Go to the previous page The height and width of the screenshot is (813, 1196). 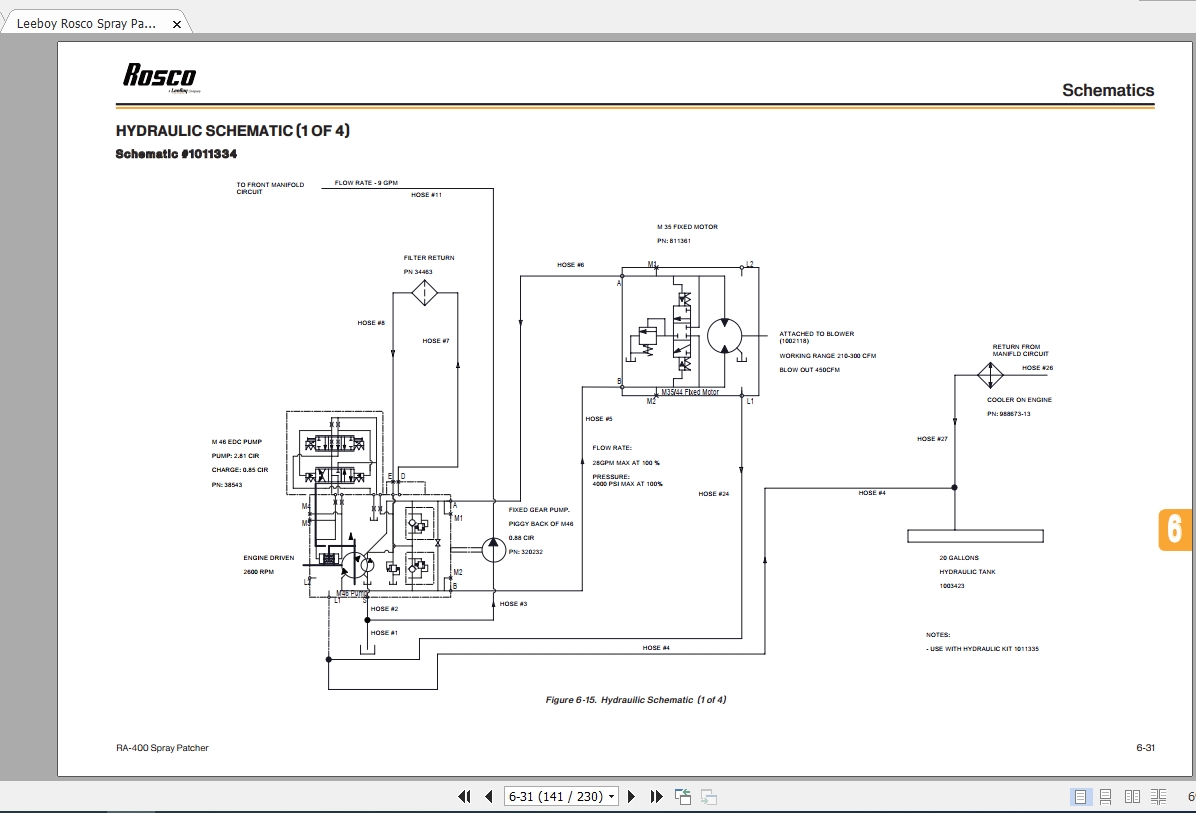(x=489, y=796)
